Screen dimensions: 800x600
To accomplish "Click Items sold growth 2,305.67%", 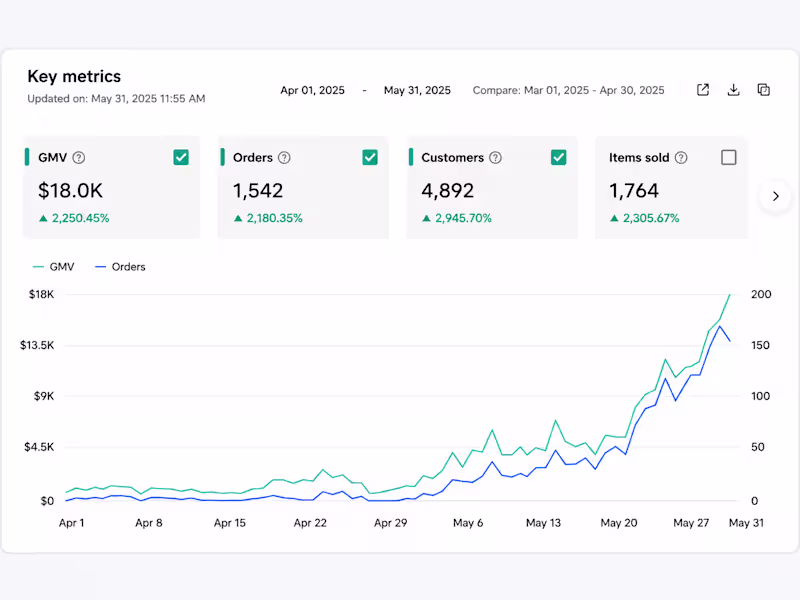I will pos(645,218).
